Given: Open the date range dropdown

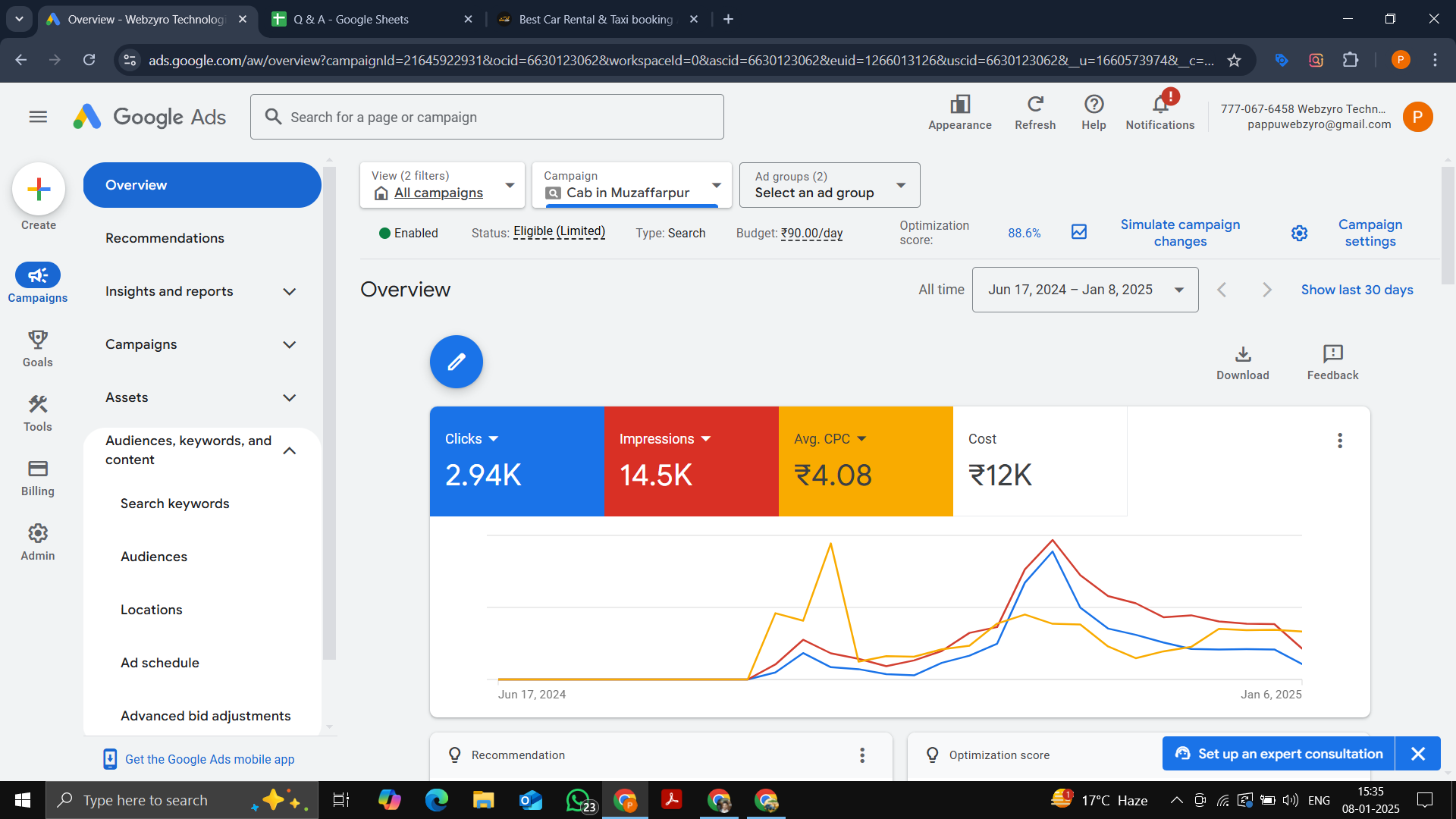Looking at the screenshot, I should click(x=1085, y=290).
